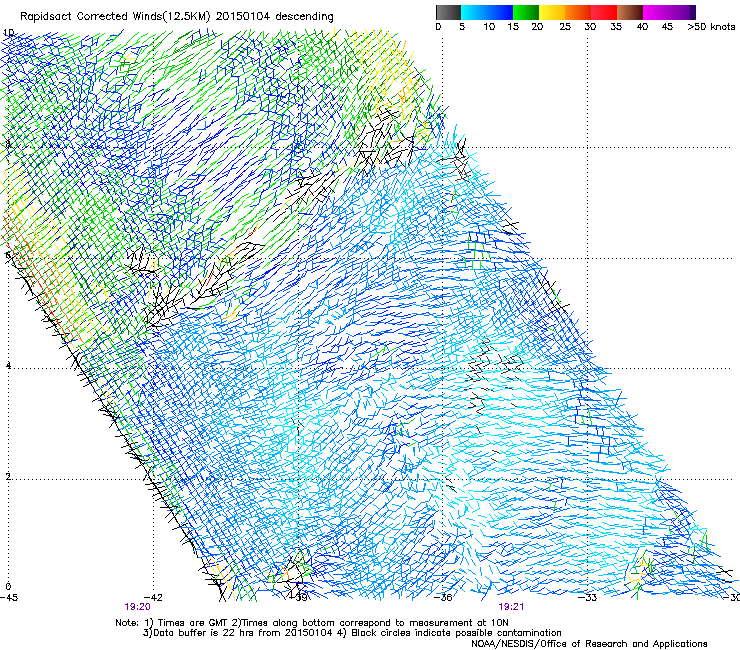740x650 pixels.
Task: Click the '35' knots scale number
Action: click(x=616, y=27)
